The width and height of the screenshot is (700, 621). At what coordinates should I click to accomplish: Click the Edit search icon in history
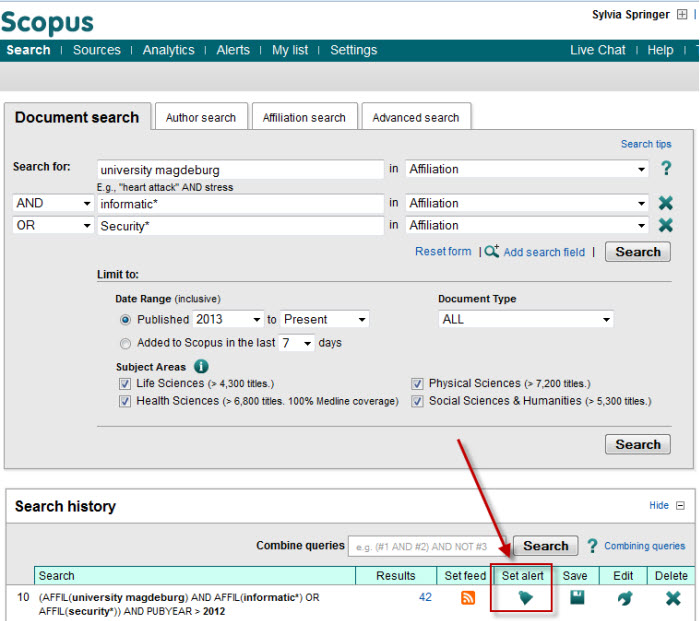pos(625,598)
